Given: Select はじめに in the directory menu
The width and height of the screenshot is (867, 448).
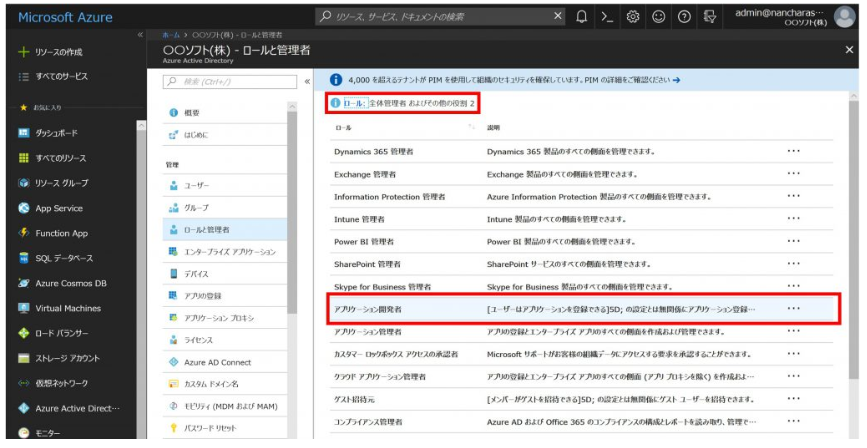Looking at the screenshot, I should [225, 134].
